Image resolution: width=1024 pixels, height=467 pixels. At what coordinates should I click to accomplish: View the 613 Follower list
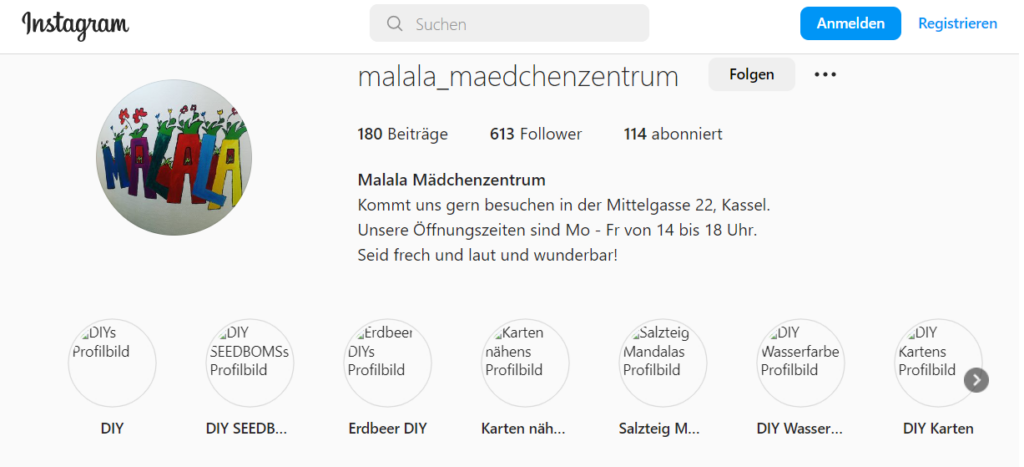535,134
